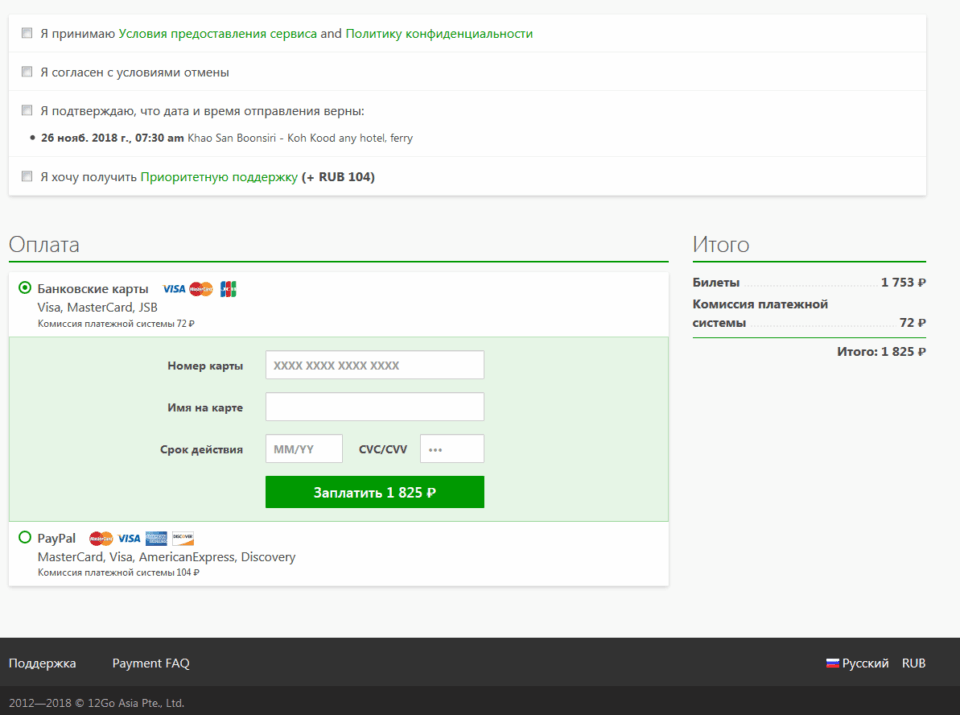Click the JCB icon in bank cards row
This screenshot has height=715, width=960.
click(x=228, y=289)
